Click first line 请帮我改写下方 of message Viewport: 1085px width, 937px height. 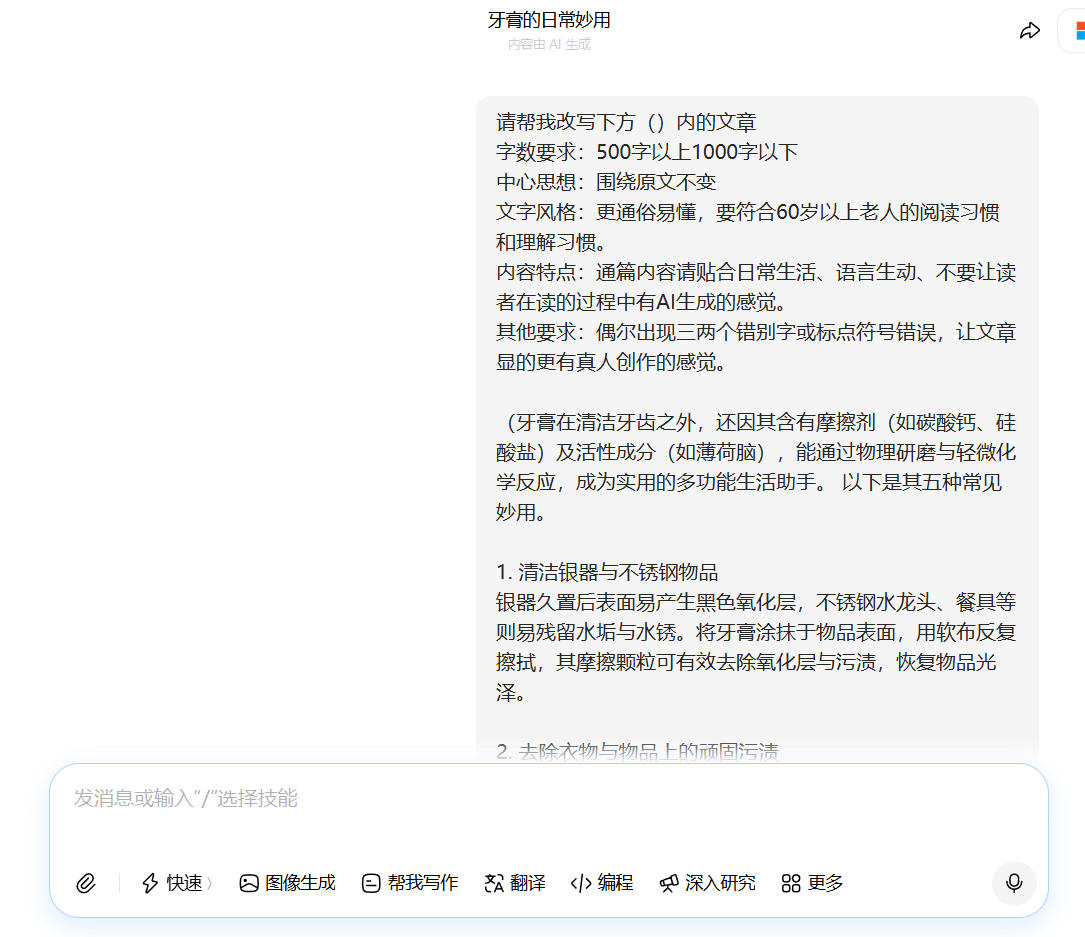pos(626,122)
